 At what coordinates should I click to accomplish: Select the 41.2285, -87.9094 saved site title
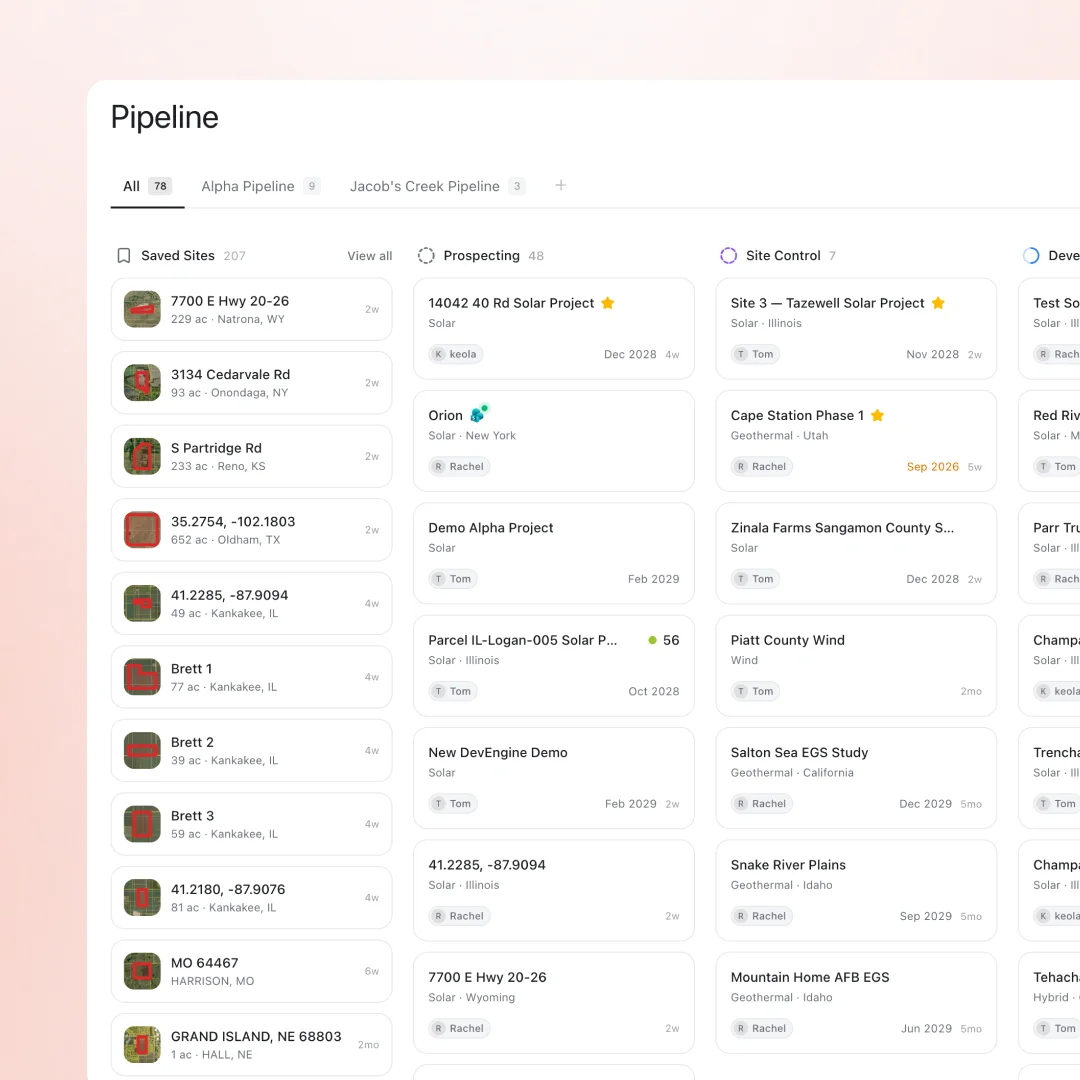point(229,595)
